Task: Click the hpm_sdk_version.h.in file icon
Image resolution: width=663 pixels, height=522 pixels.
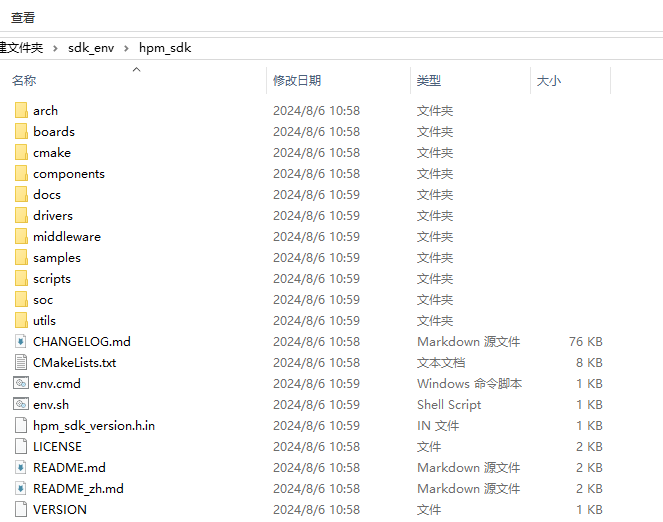Action: (21, 425)
